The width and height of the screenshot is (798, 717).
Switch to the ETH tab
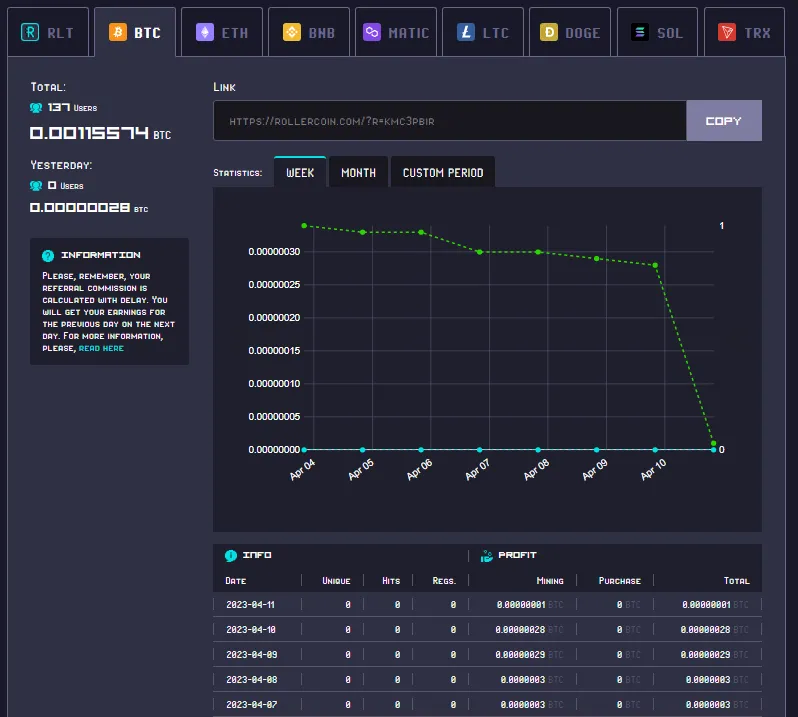point(222,32)
